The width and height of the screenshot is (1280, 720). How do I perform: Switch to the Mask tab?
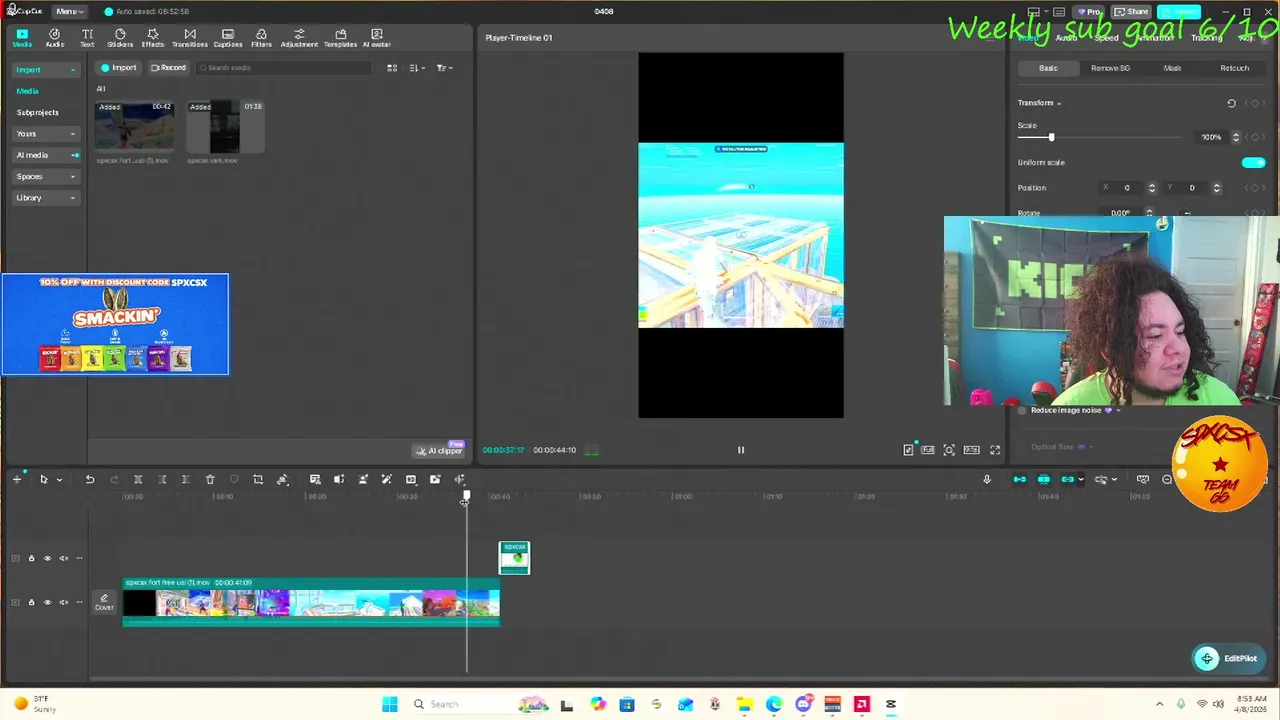point(1172,68)
